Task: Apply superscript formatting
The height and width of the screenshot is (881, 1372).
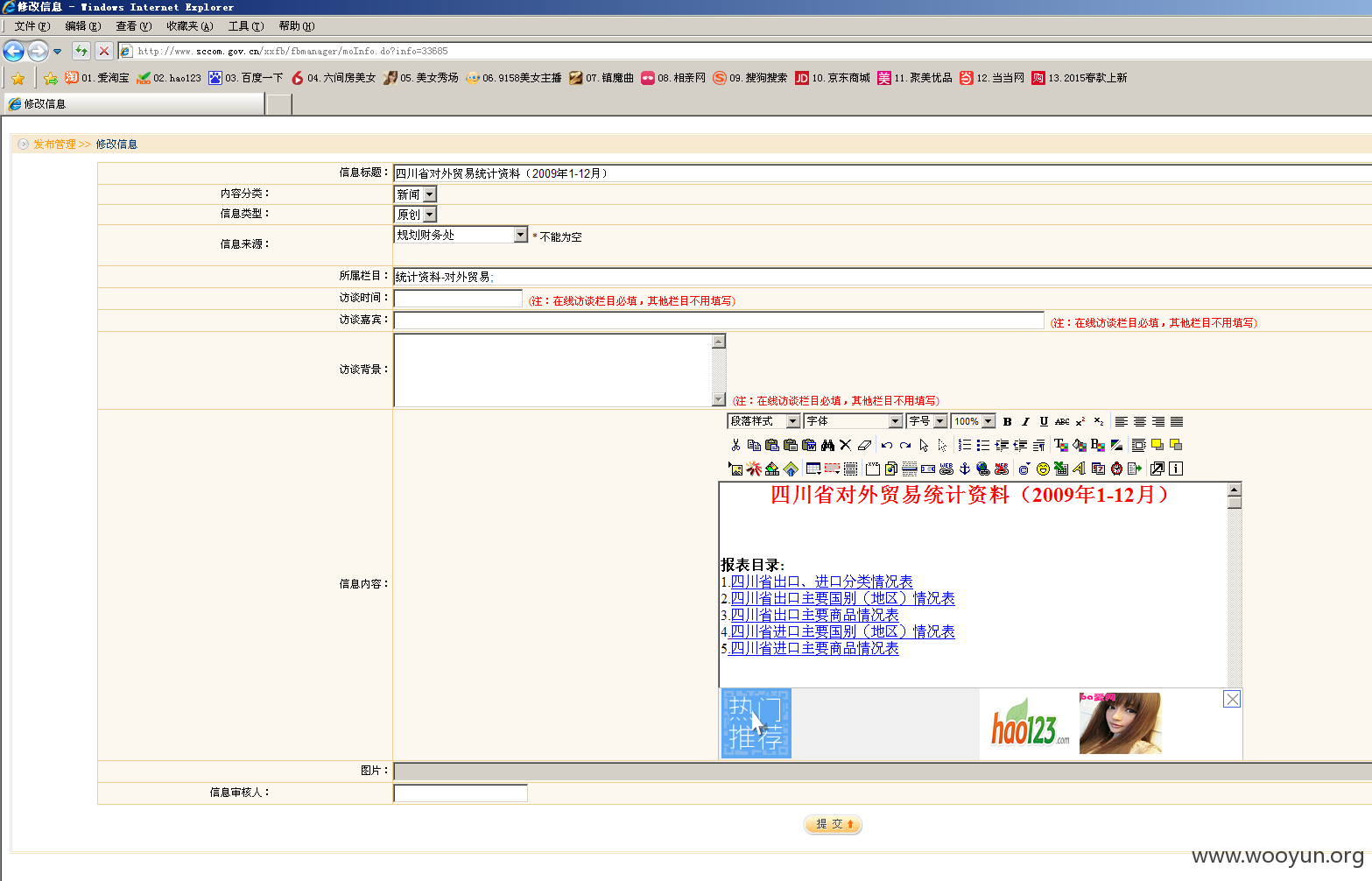Action: point(1080,421)
